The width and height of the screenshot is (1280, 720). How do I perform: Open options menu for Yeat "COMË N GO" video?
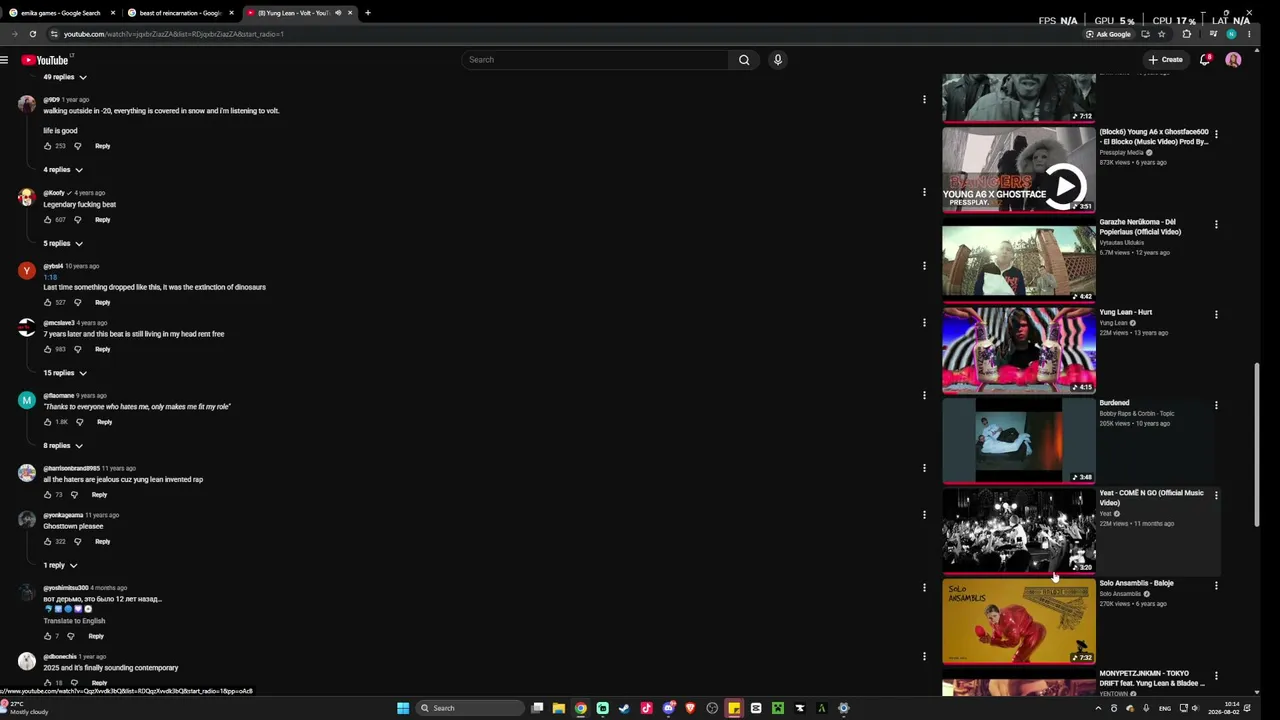(x=1216, y=495)
